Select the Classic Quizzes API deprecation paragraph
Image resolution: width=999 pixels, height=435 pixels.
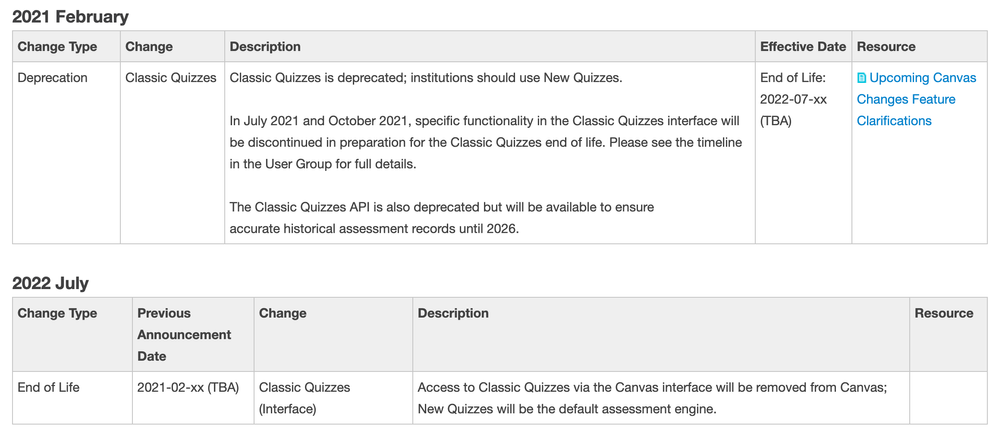441,217
